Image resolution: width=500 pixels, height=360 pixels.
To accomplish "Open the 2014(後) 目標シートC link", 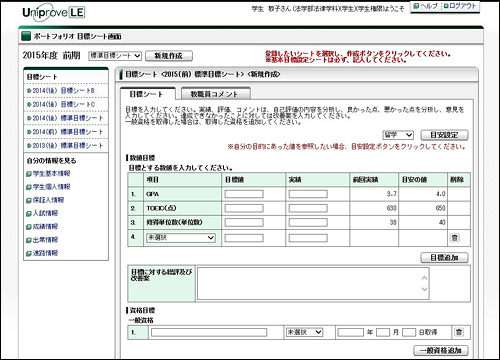I will pyautogui.click(x=63, y=104).
